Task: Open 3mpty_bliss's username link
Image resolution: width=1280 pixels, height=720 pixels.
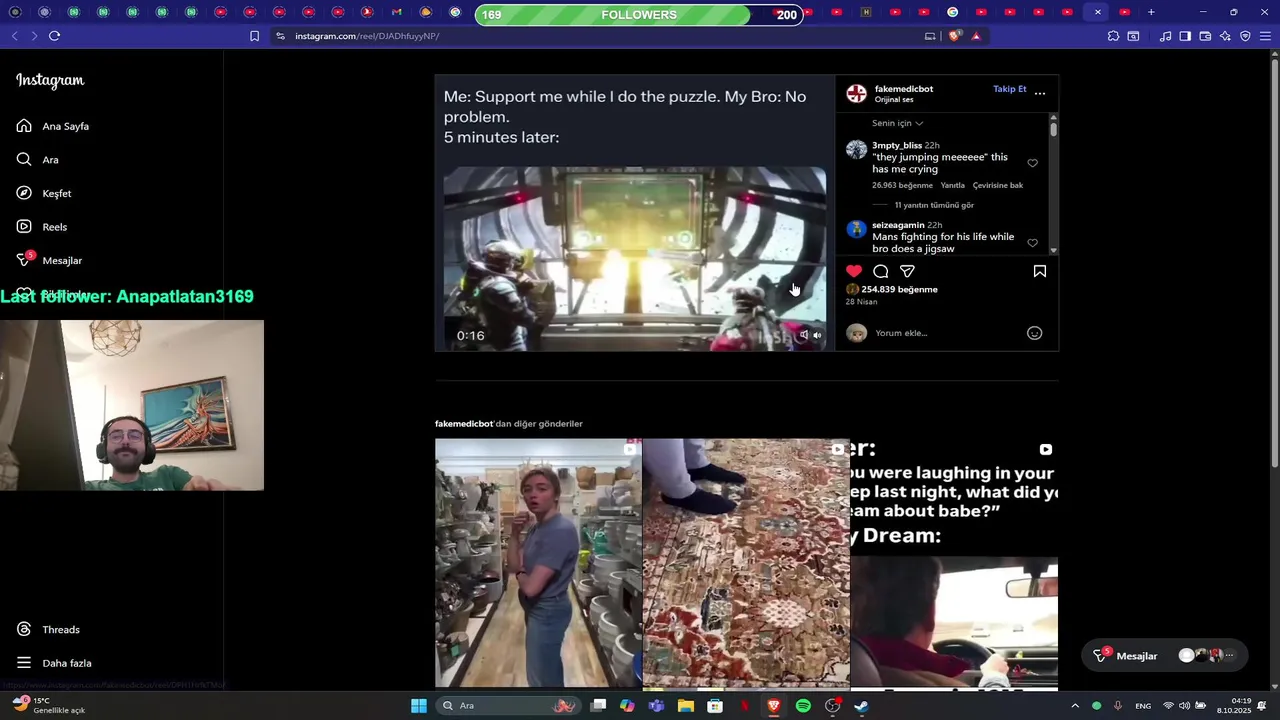Action: 897,145
